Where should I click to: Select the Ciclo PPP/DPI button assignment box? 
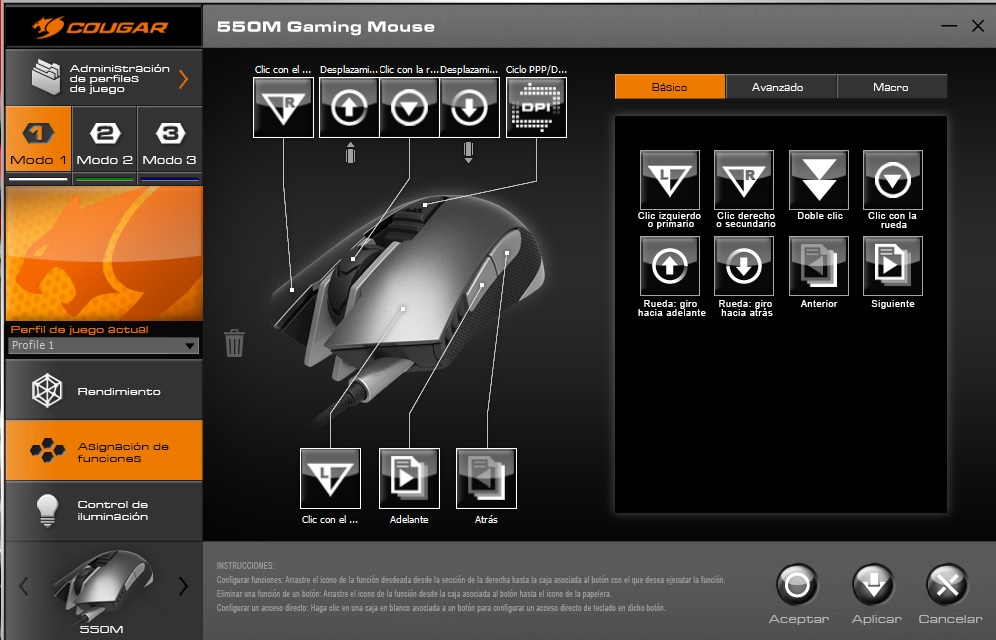click(536, 108)
